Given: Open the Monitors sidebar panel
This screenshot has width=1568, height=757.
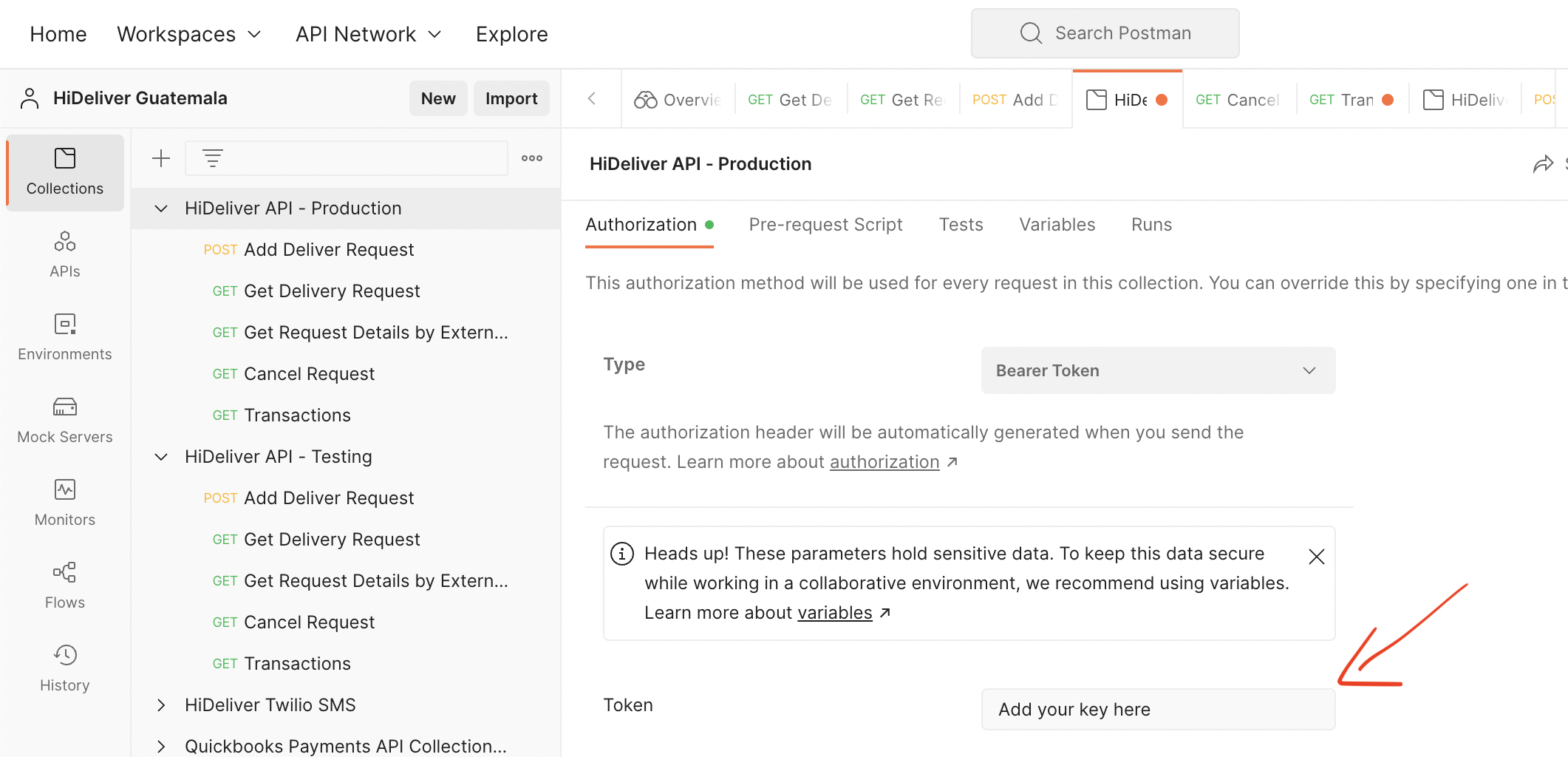Looking at the screenshot, I should (65, 503).
